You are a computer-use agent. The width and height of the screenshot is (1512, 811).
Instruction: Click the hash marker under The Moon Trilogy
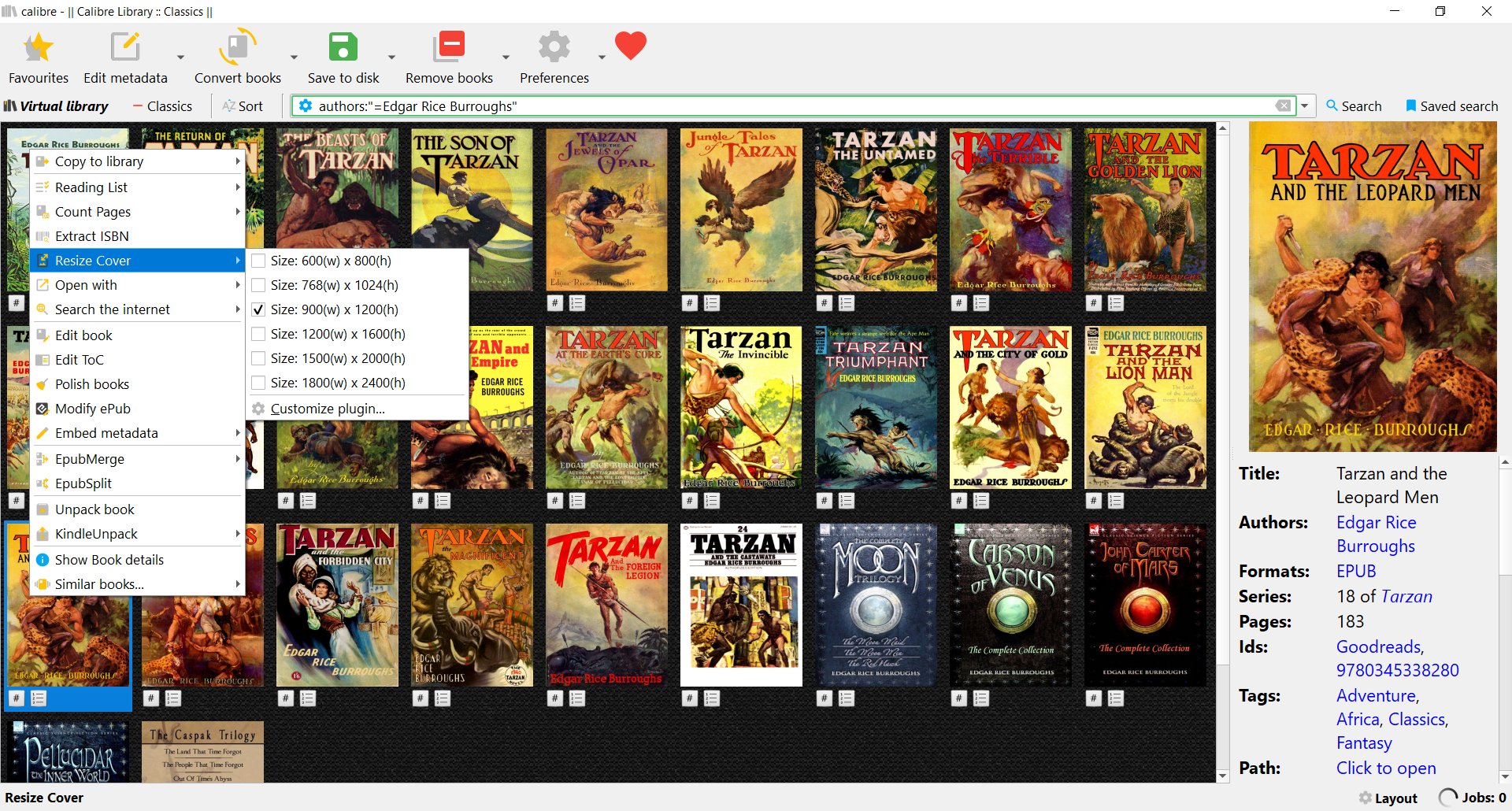tap(825, 698)
